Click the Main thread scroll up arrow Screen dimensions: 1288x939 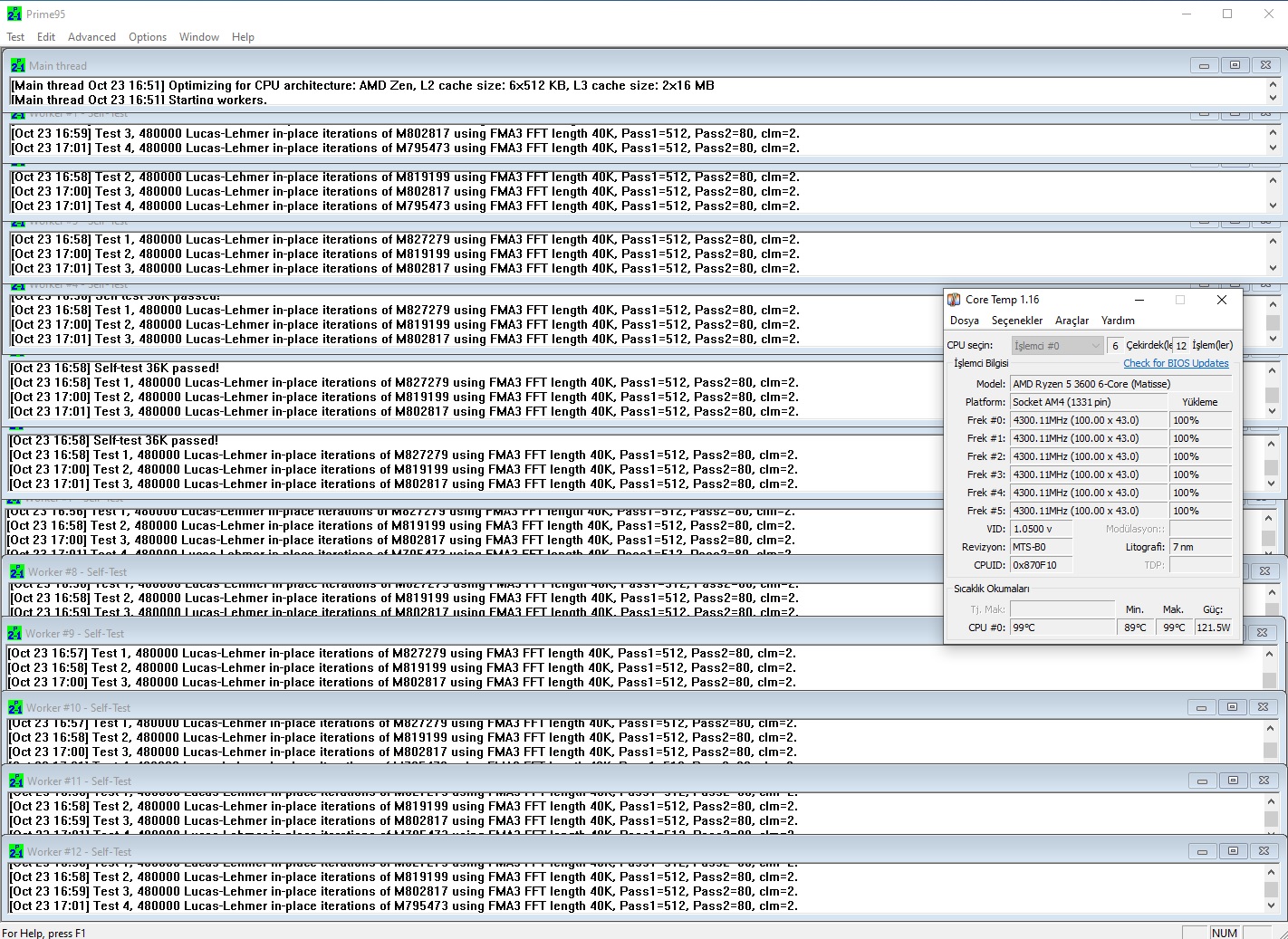(1273, 84)
